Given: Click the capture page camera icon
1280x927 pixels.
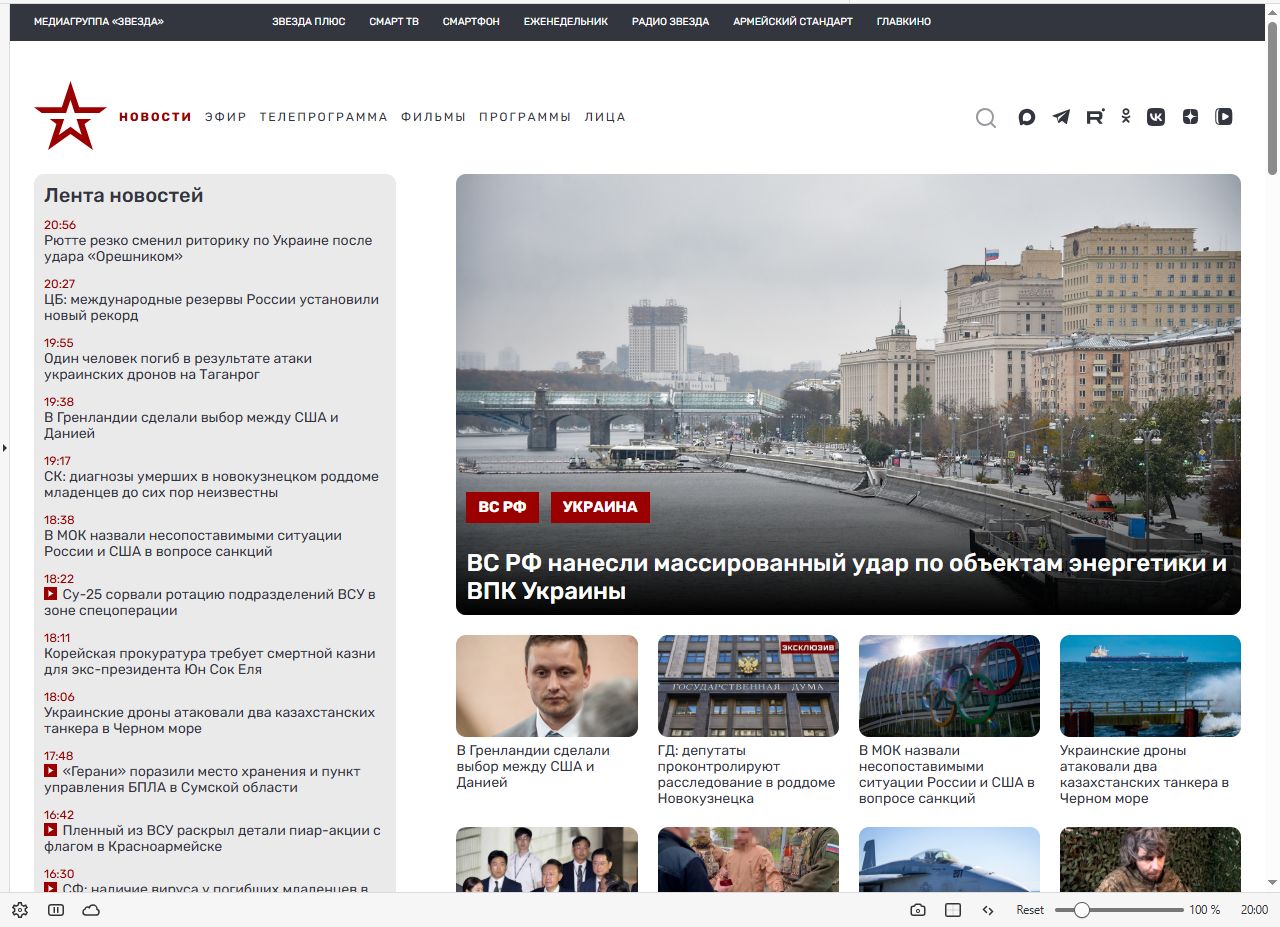Looking at the screenshot, I should point(918,910).
